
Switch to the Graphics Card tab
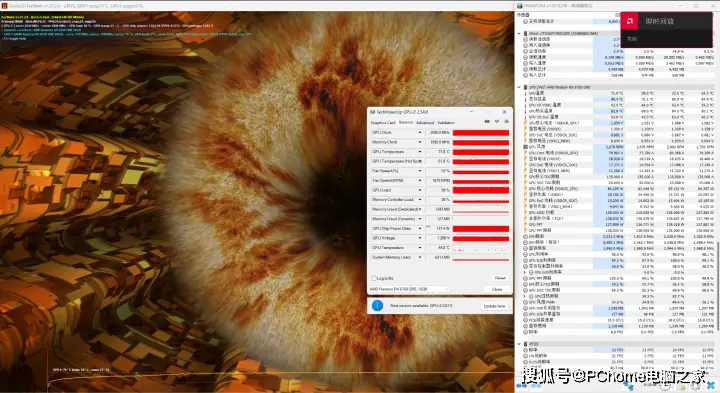tap(382, 123)
